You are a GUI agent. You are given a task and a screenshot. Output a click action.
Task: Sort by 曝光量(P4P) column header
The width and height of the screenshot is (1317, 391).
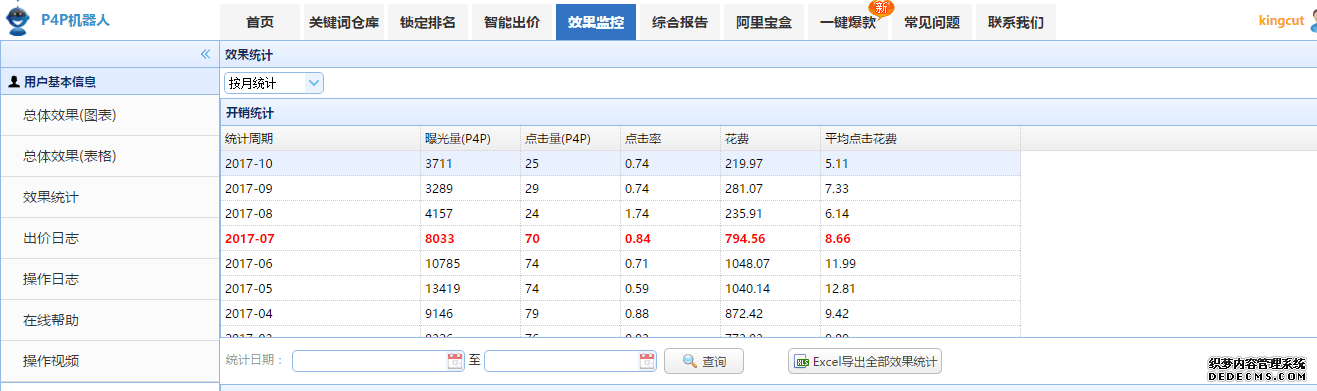pos(470,138)
